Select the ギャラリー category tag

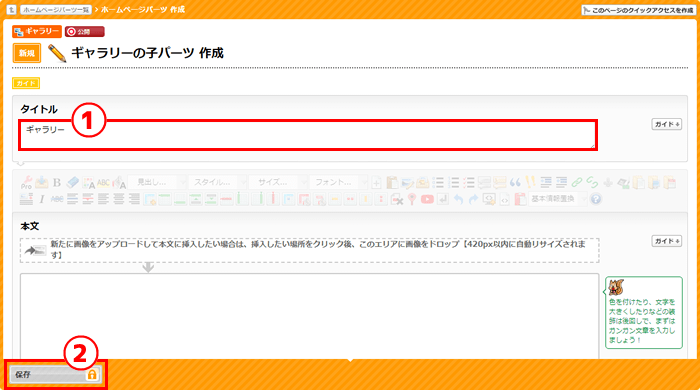click(37, 31)
